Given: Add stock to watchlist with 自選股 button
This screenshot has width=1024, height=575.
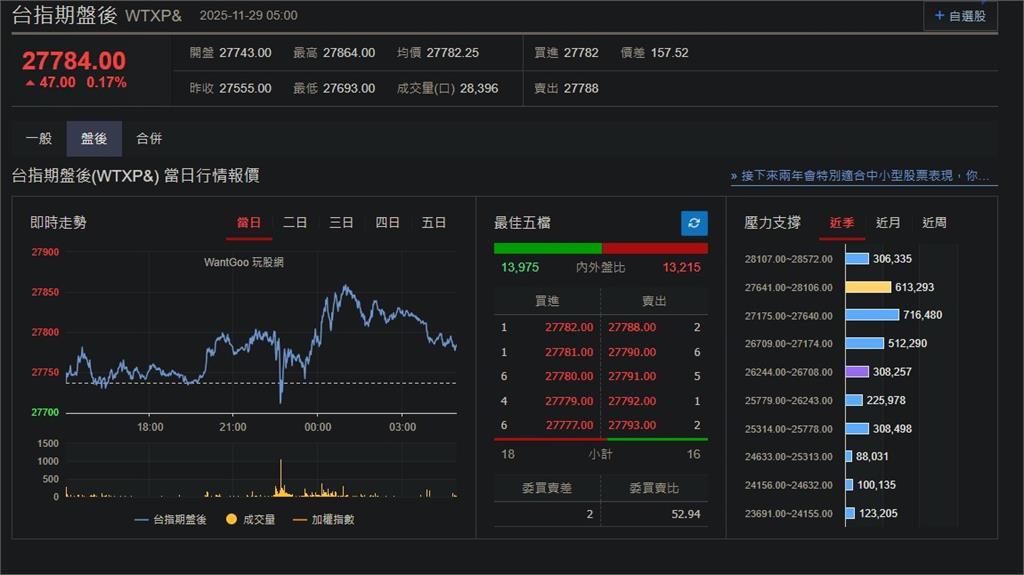Looking at the screenshot, I should (x=960, y=16).
